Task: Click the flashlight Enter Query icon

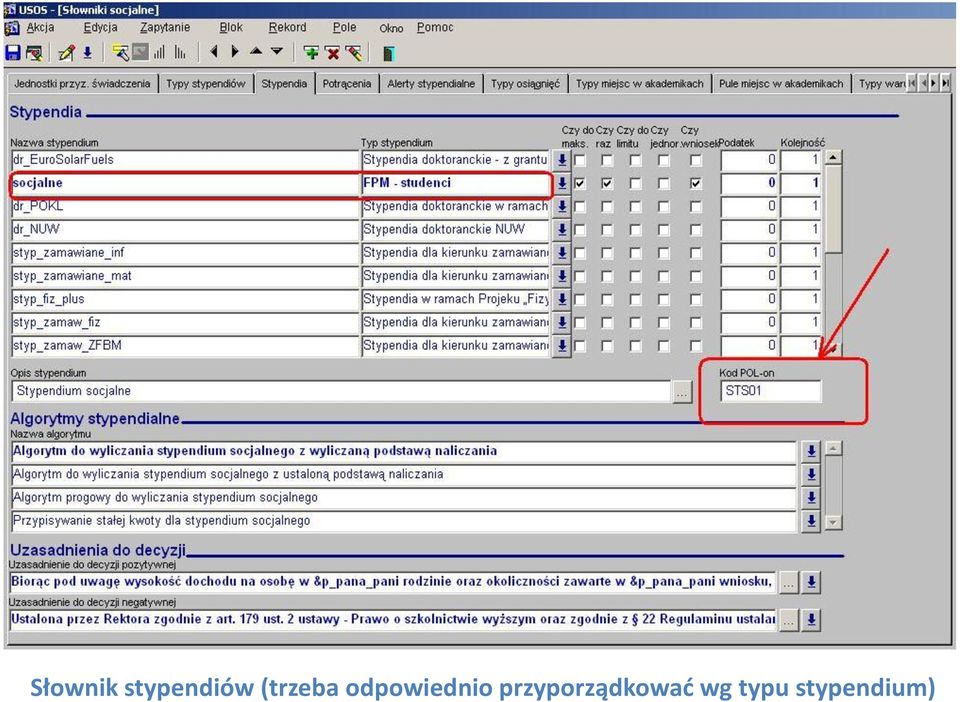Action: pos(121,53)
